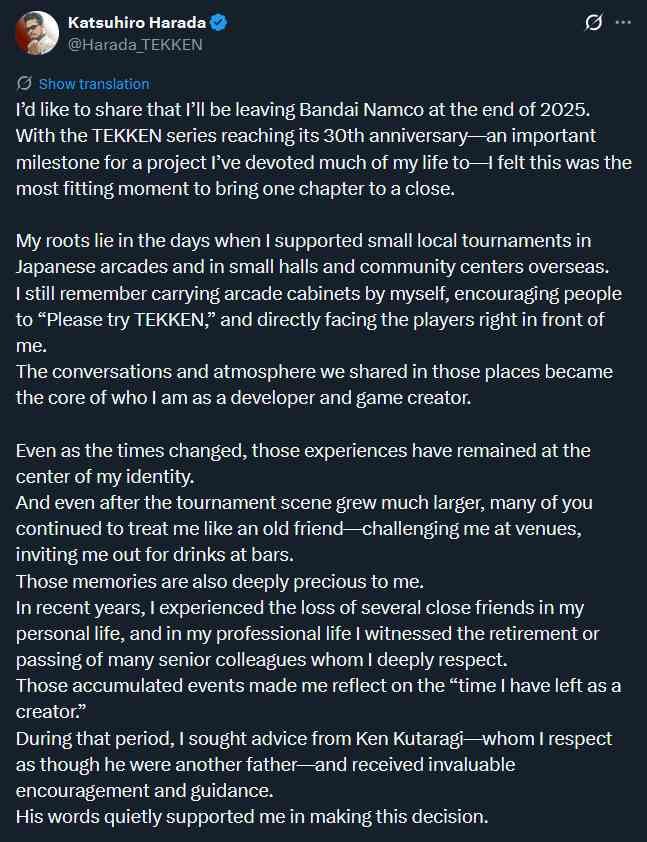Viewport: 647px width, 842px height.
Task: Click the line ending "developer and game creator"
Action: pyautogui.click(x=243, y=398)
